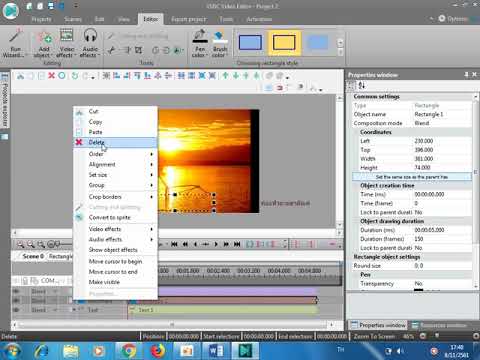480x360 pixels.
Task: Open the Scene 0 timeline tab
Action: [x=33, y=256]
